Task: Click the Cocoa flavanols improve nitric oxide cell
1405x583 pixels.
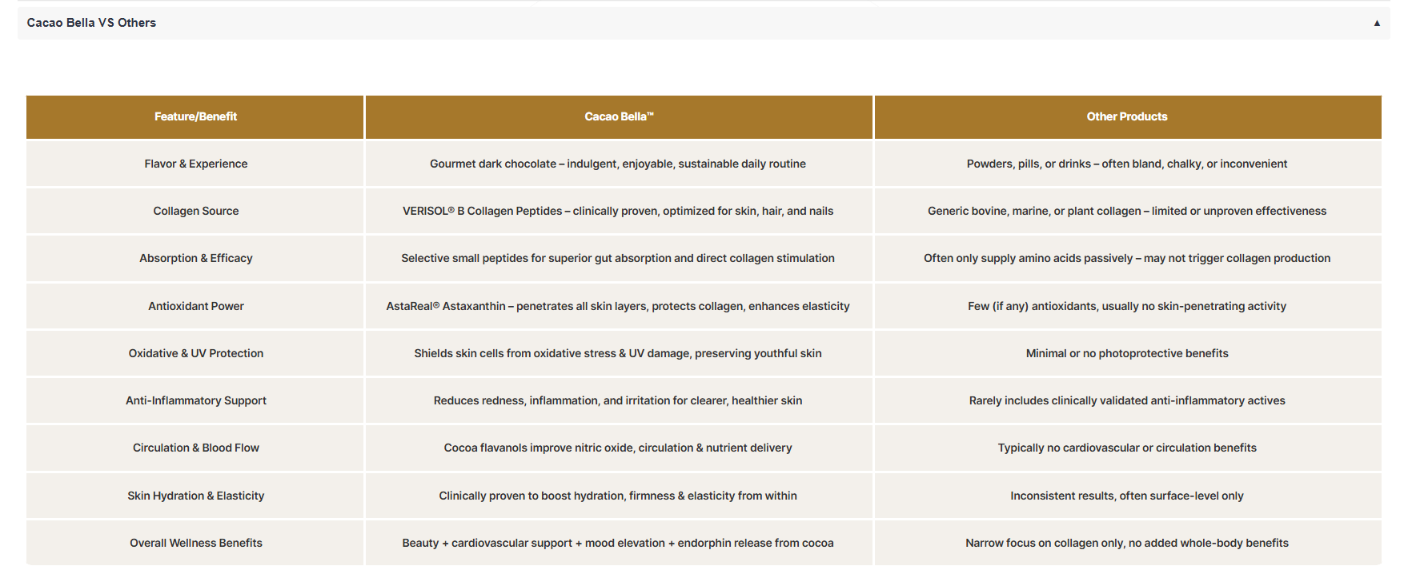Action: pos(618,448)
